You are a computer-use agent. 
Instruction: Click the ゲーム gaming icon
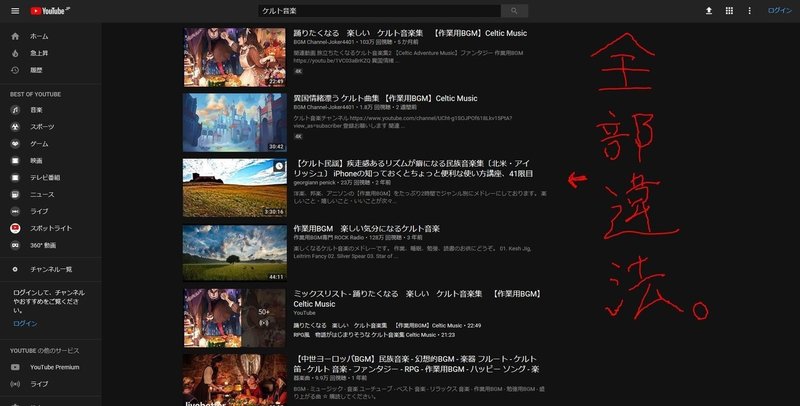point(15,144)
